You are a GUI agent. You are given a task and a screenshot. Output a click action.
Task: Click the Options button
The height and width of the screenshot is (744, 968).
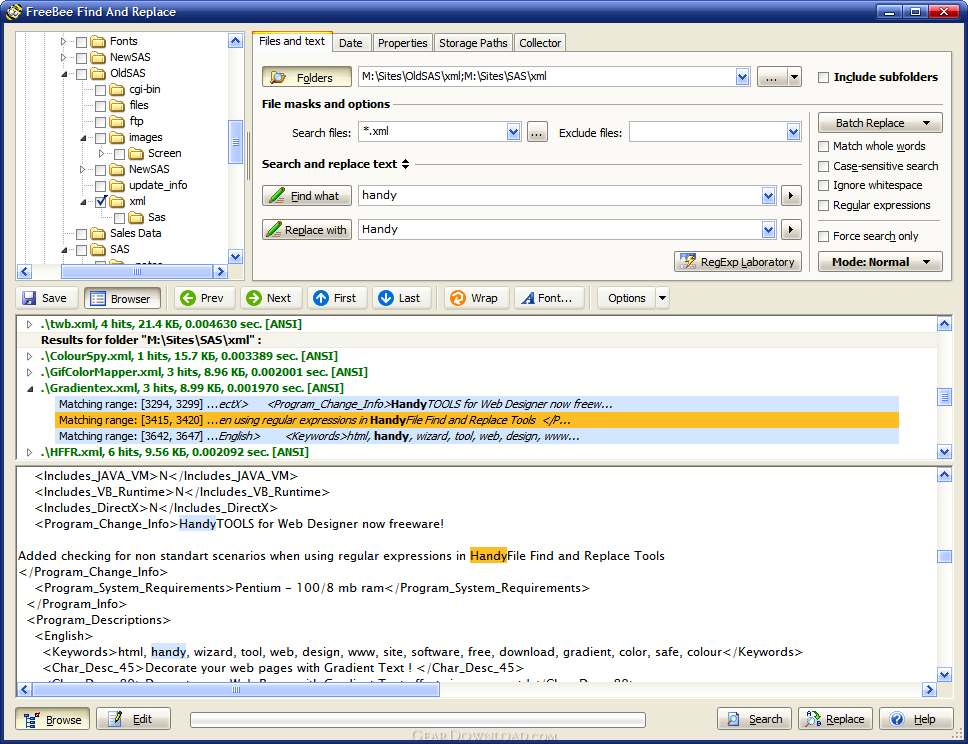(626, 298)
